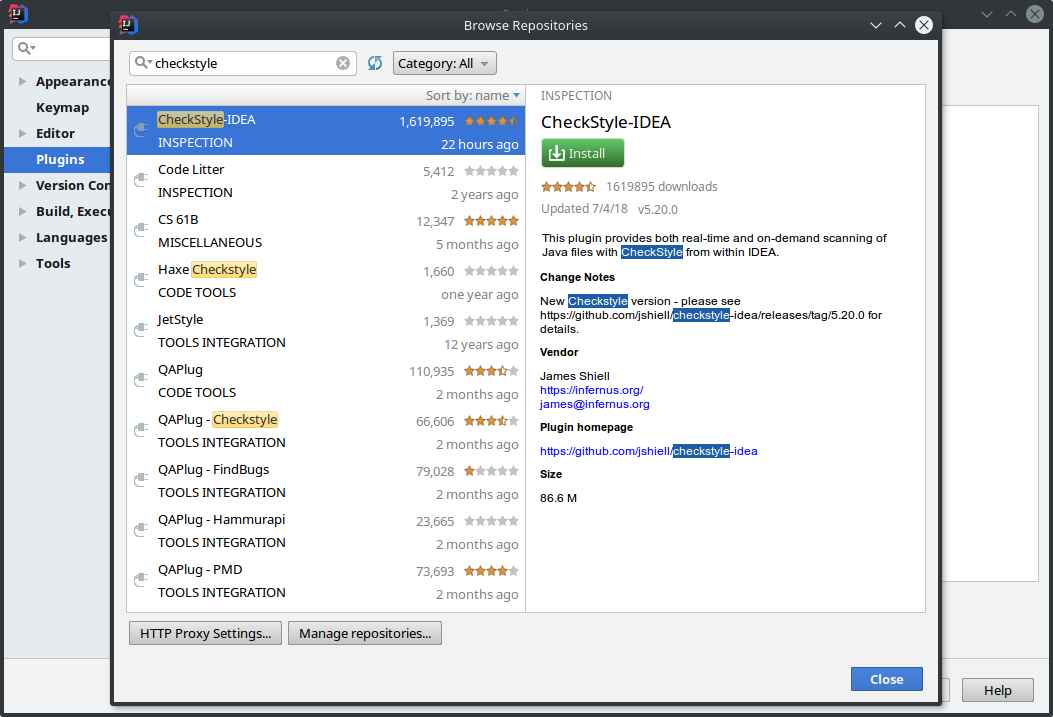Click the star rating of CS 61B

(492, 221)
